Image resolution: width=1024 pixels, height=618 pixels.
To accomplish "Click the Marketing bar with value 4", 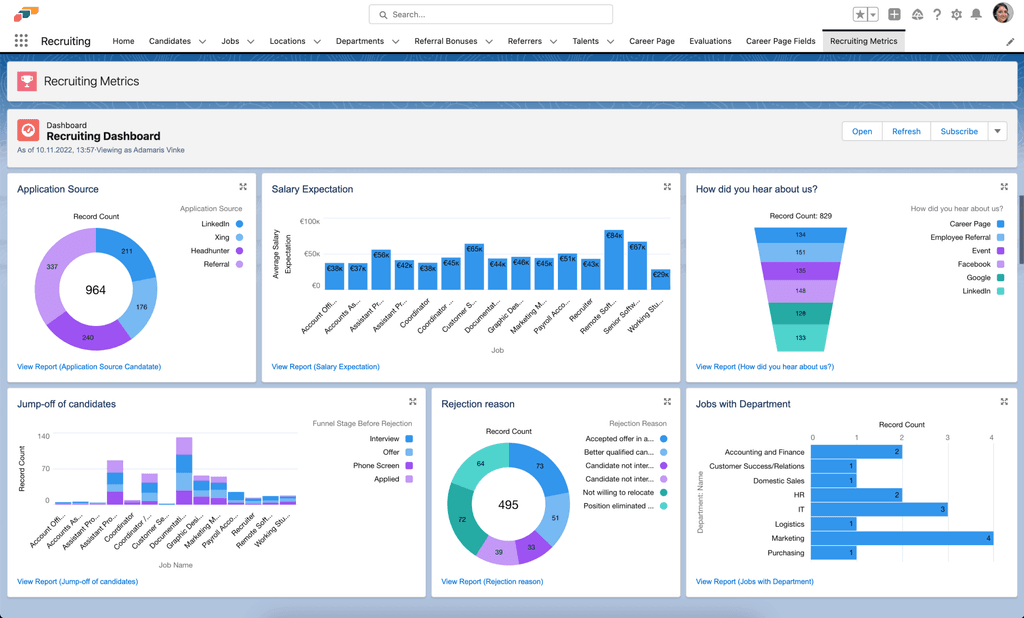I will [x=902, y=538].
